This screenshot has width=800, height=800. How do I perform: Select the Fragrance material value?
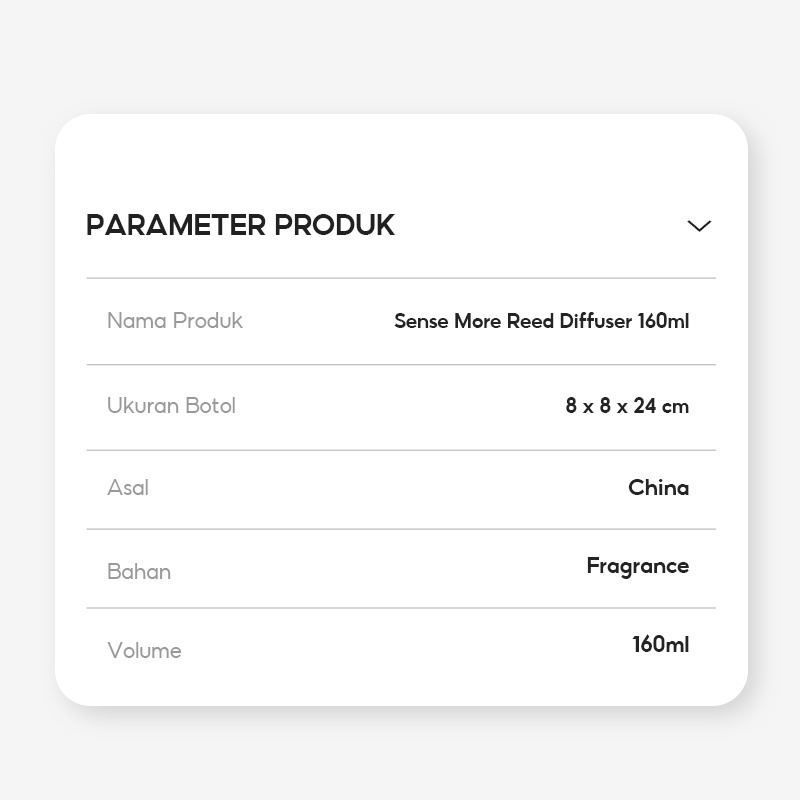point(637,566)
